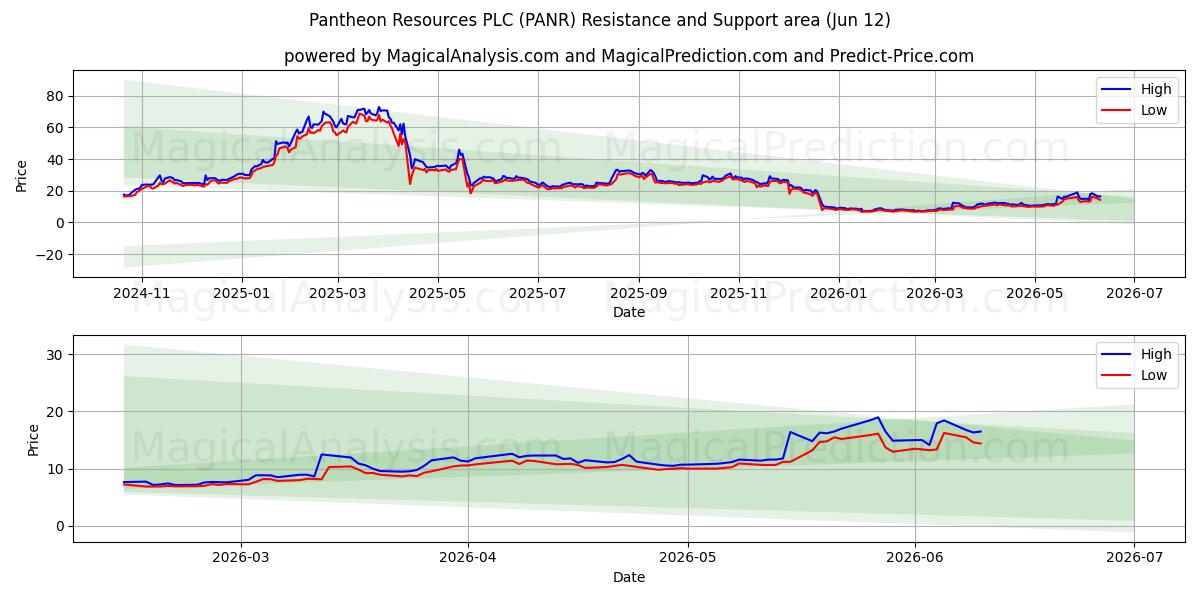Image resolution: width=1200 pixels, height=600 pixels.
Task: Click top chart y-axis value '60'
Action: (x=56, y=128)
